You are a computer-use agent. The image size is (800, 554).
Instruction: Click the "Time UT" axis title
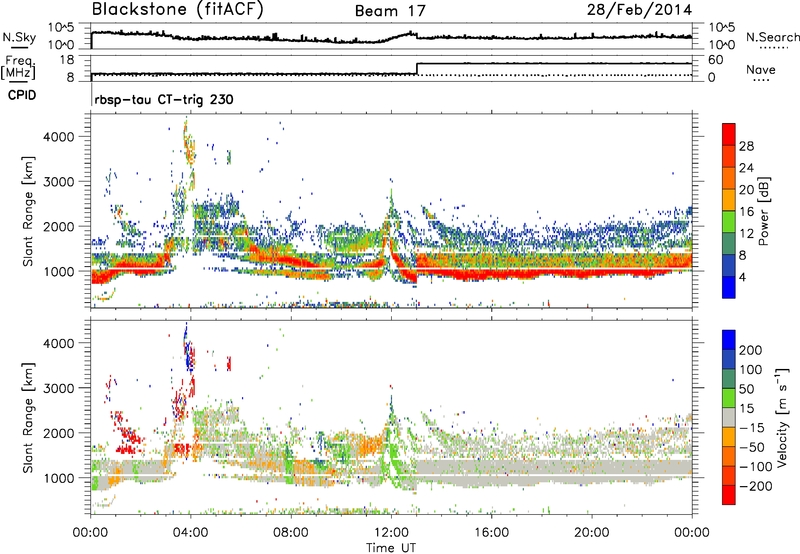pos(391,548)
